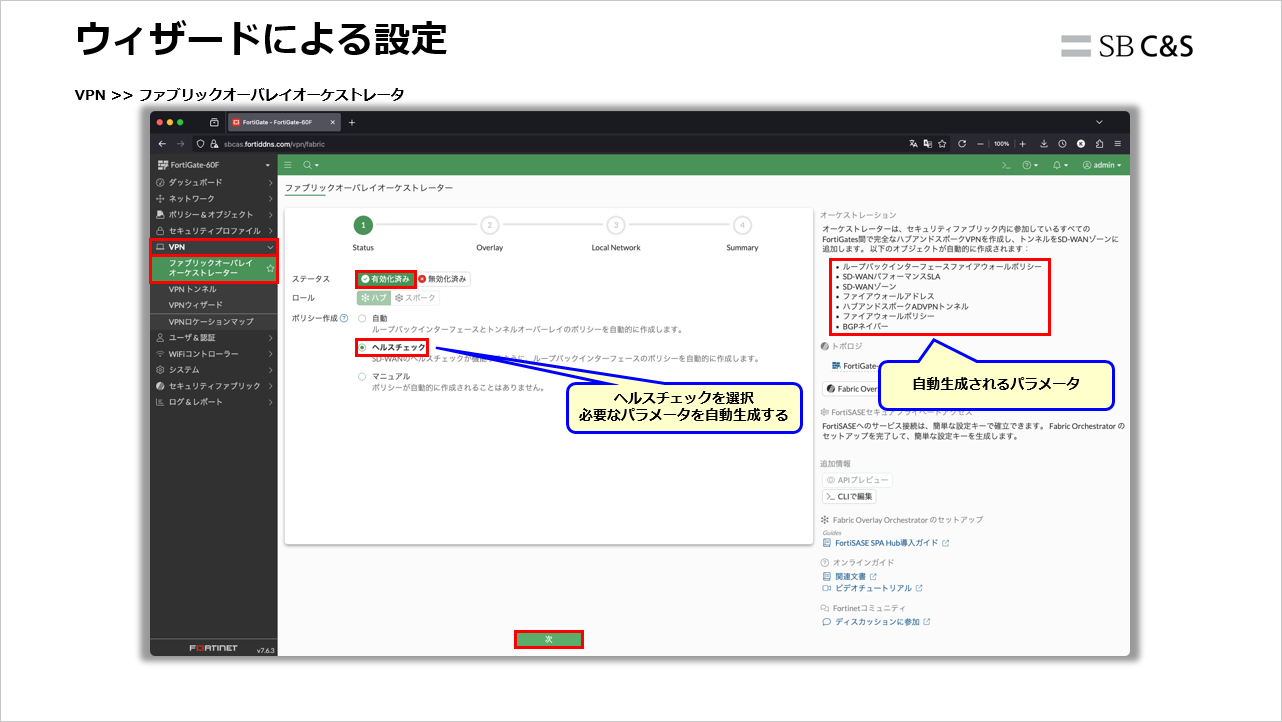Click the firefox view icon left of the tab
Viewport: 1282px width, 722px height.
pos(214,122)
